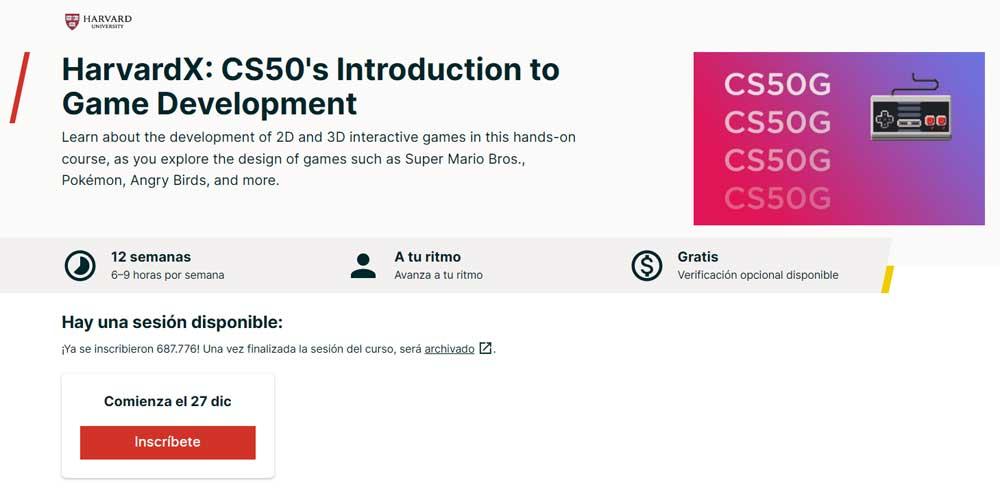Click the A tu ritmo pacing label

[427, 257]
